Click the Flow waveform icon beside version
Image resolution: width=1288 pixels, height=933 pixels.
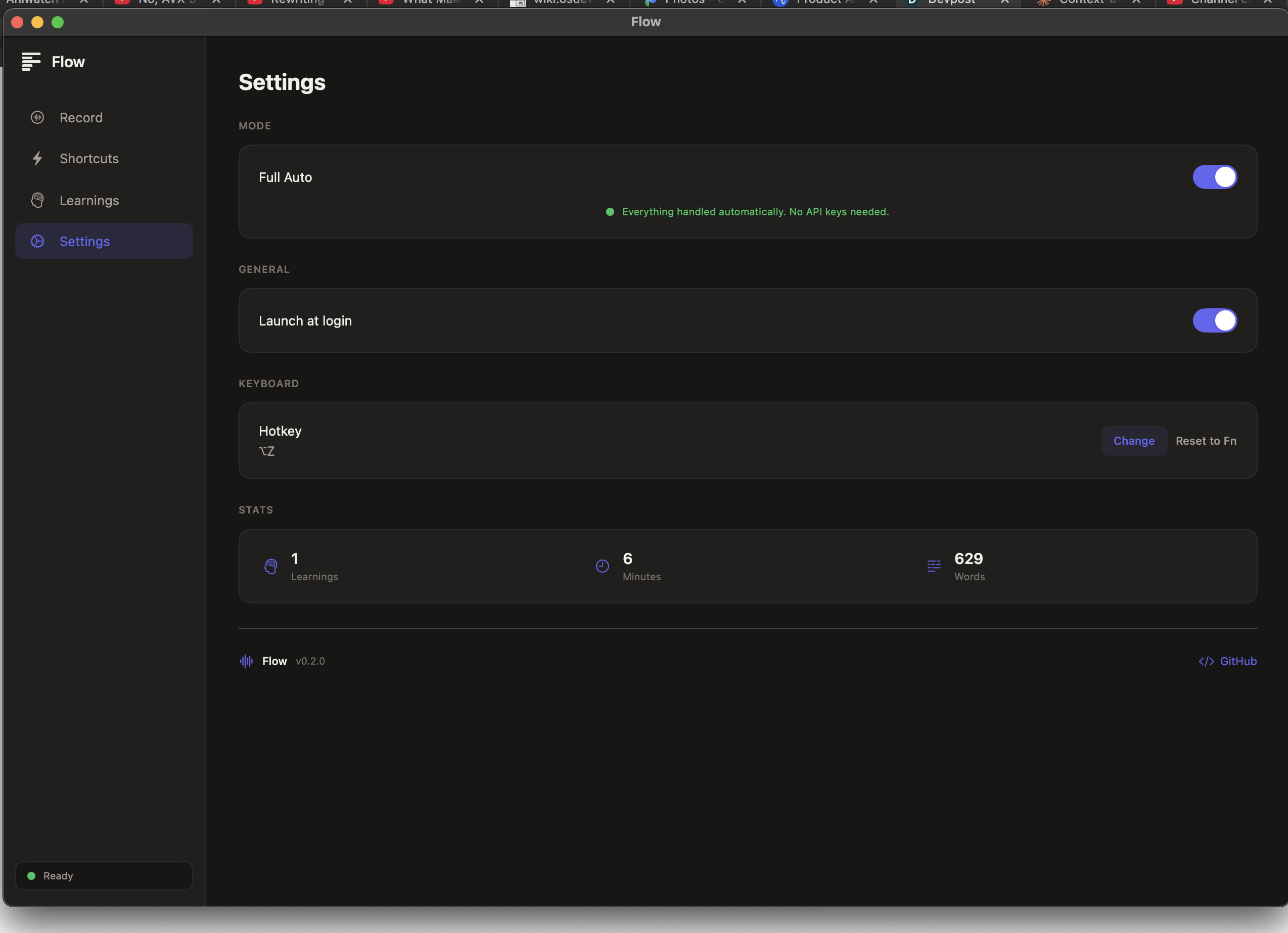247,661
